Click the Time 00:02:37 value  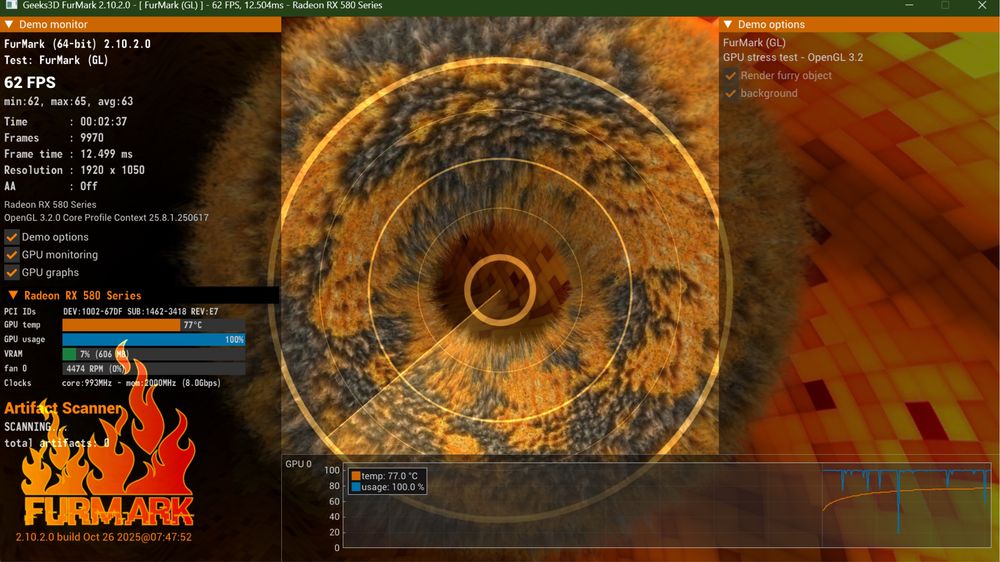(x=103, y=121)
